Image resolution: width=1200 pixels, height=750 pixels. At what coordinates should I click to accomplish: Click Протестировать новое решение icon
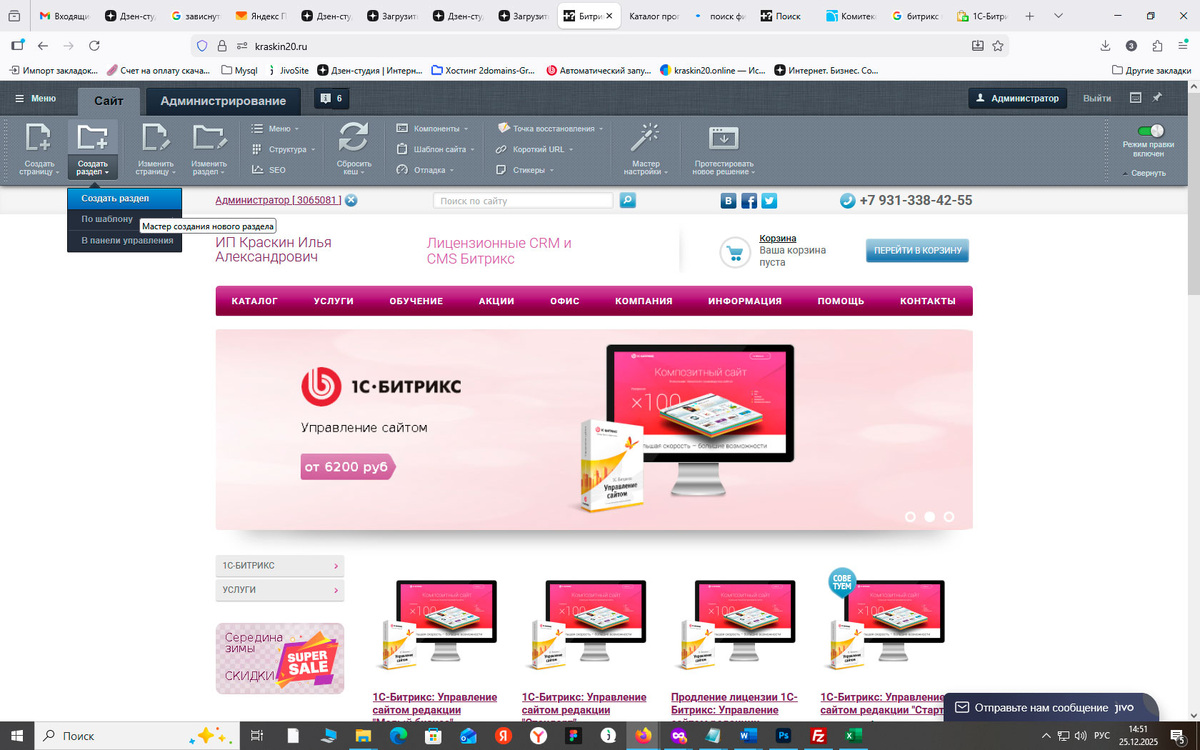coord(723,138)
